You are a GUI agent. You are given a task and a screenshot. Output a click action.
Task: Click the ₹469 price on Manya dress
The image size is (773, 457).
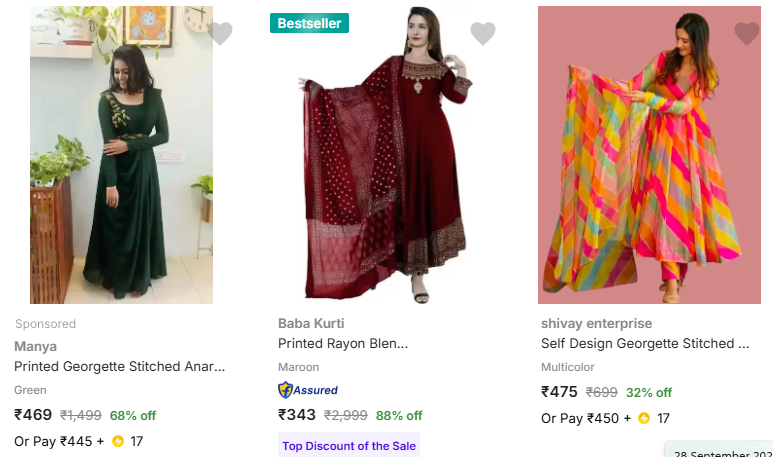point(33,414)
